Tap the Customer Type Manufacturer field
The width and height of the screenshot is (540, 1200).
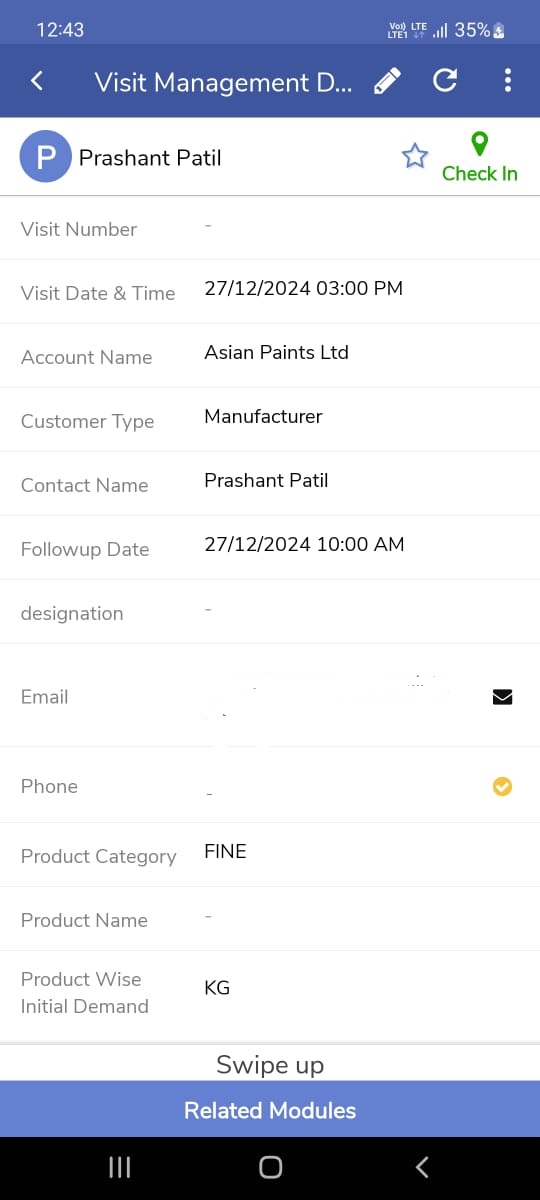270,420
